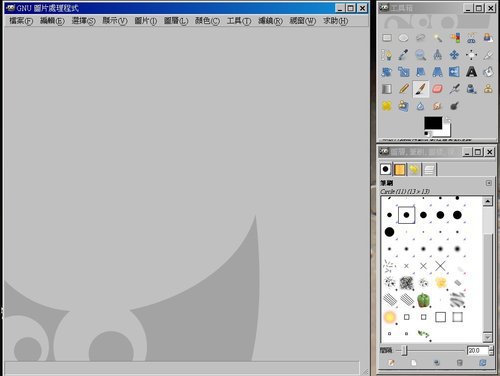
Task: Open the 圖層(L) Layer menu
Action: (x=176, y=21)
